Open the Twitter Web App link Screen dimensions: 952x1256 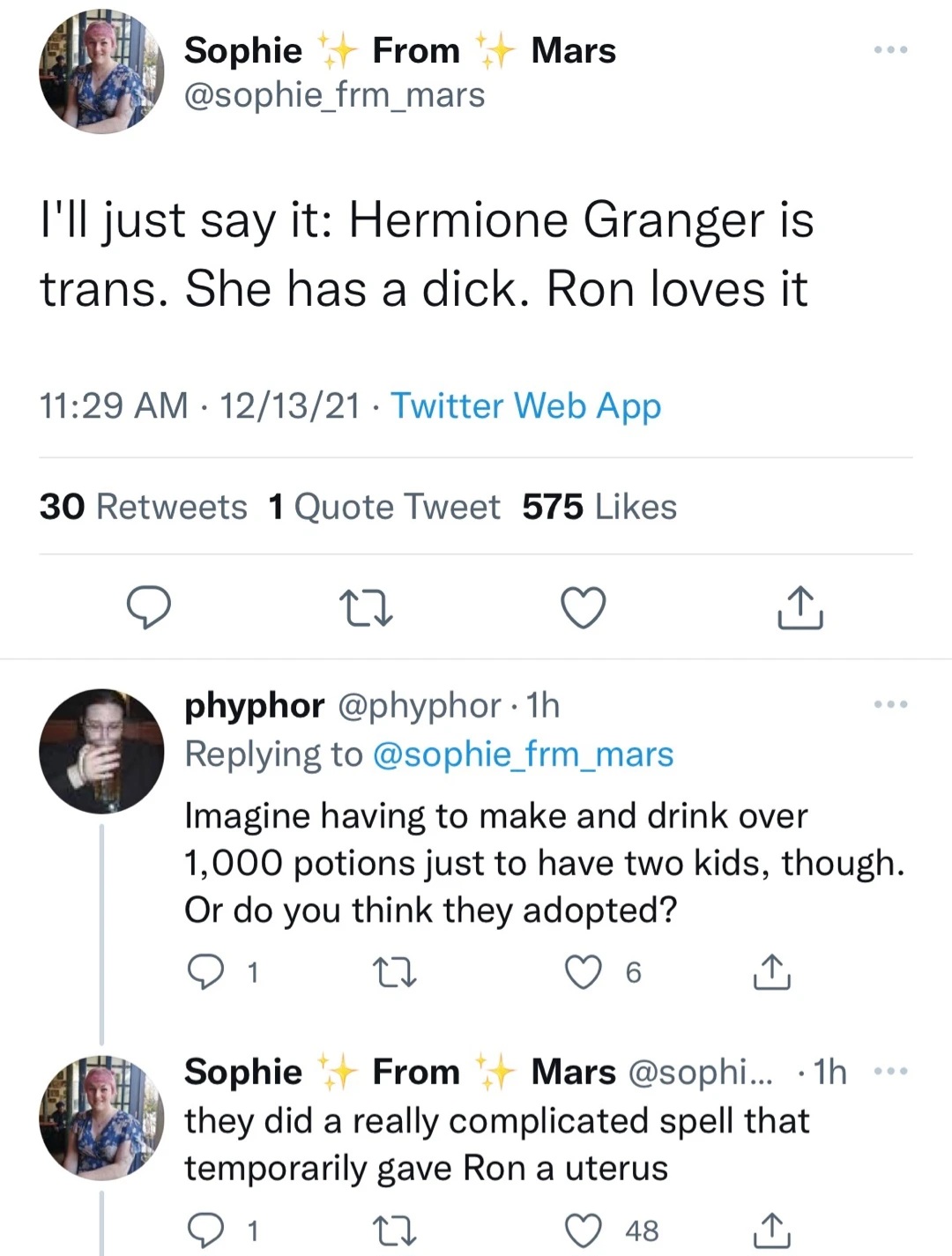525,406
